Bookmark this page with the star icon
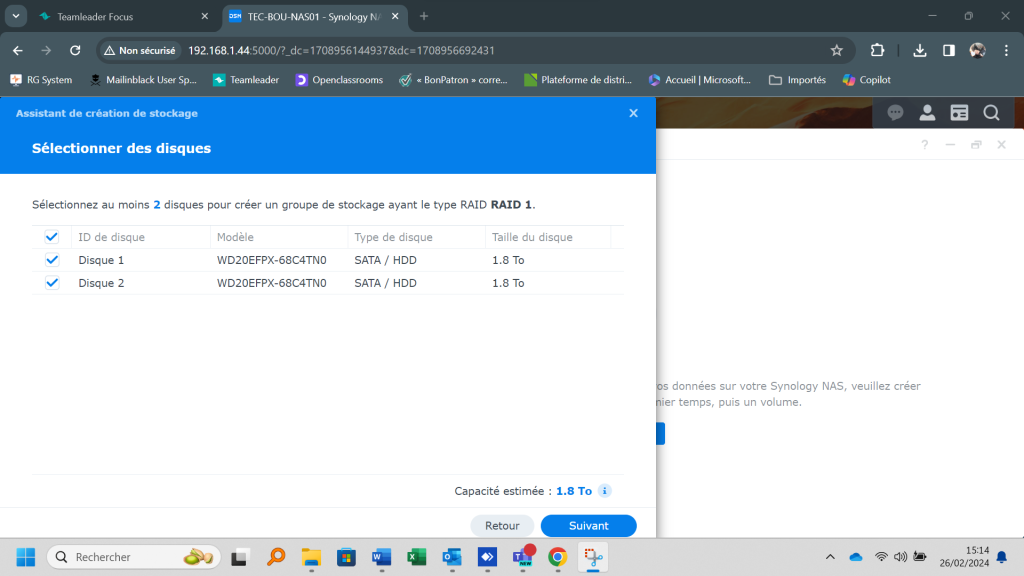Screen dimensions: 1024x576 click(x=837, y=50)
